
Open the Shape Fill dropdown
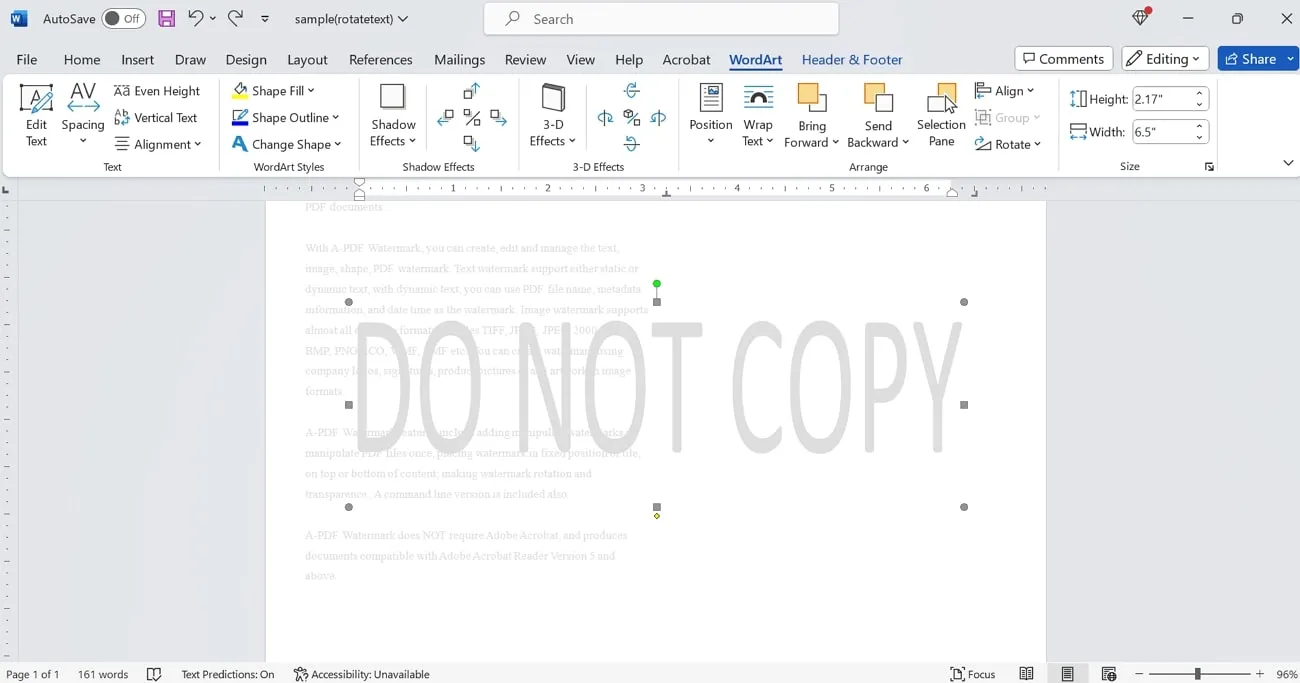tap(275, 90)
